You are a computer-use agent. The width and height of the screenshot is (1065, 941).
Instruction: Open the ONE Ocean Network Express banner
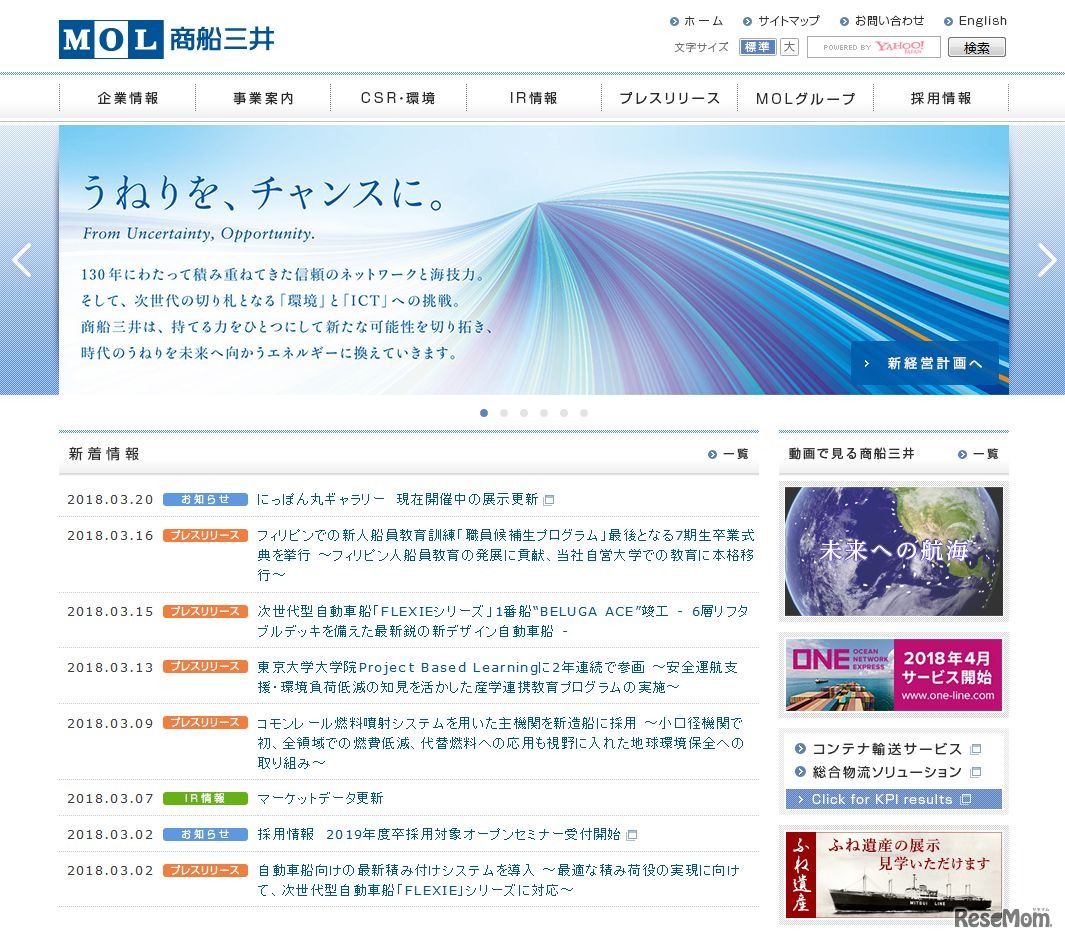click(894, 675)
